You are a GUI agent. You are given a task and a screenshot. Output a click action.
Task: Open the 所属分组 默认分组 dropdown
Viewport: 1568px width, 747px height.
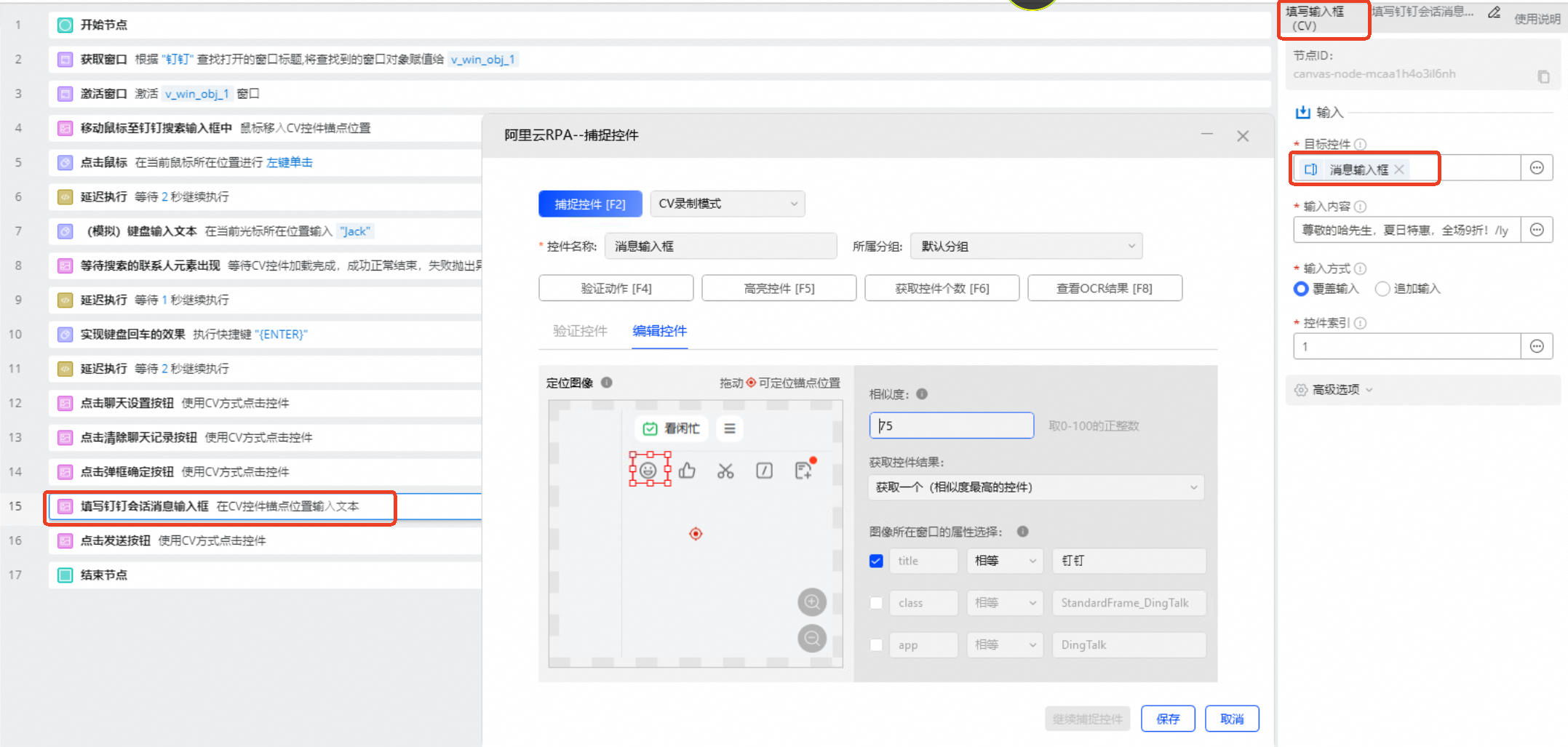pyautogui.click(x=1026, y=246)
